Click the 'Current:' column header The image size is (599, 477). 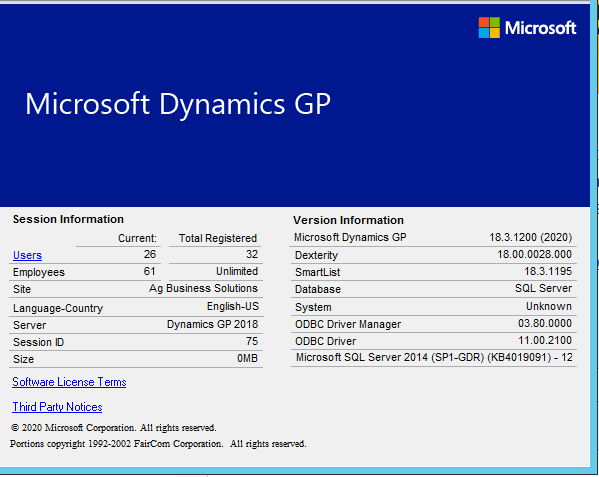tap(138, 238)
